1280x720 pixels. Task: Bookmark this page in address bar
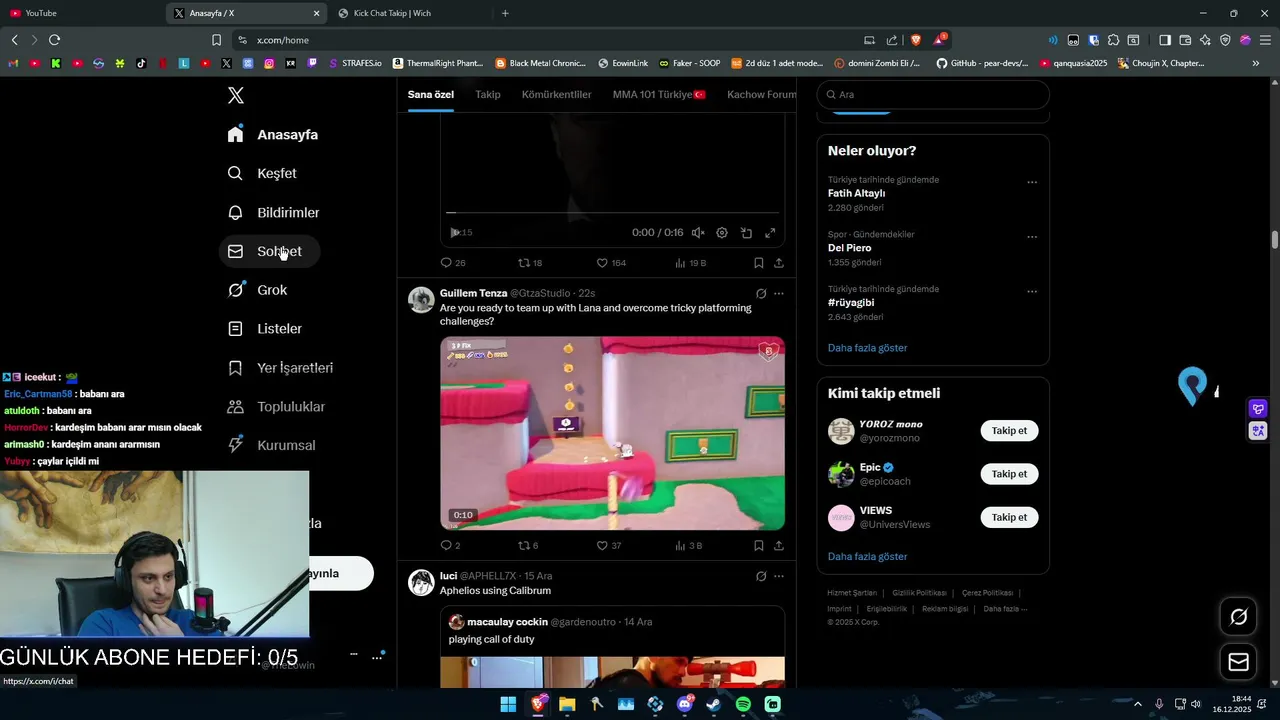point(216,40)
